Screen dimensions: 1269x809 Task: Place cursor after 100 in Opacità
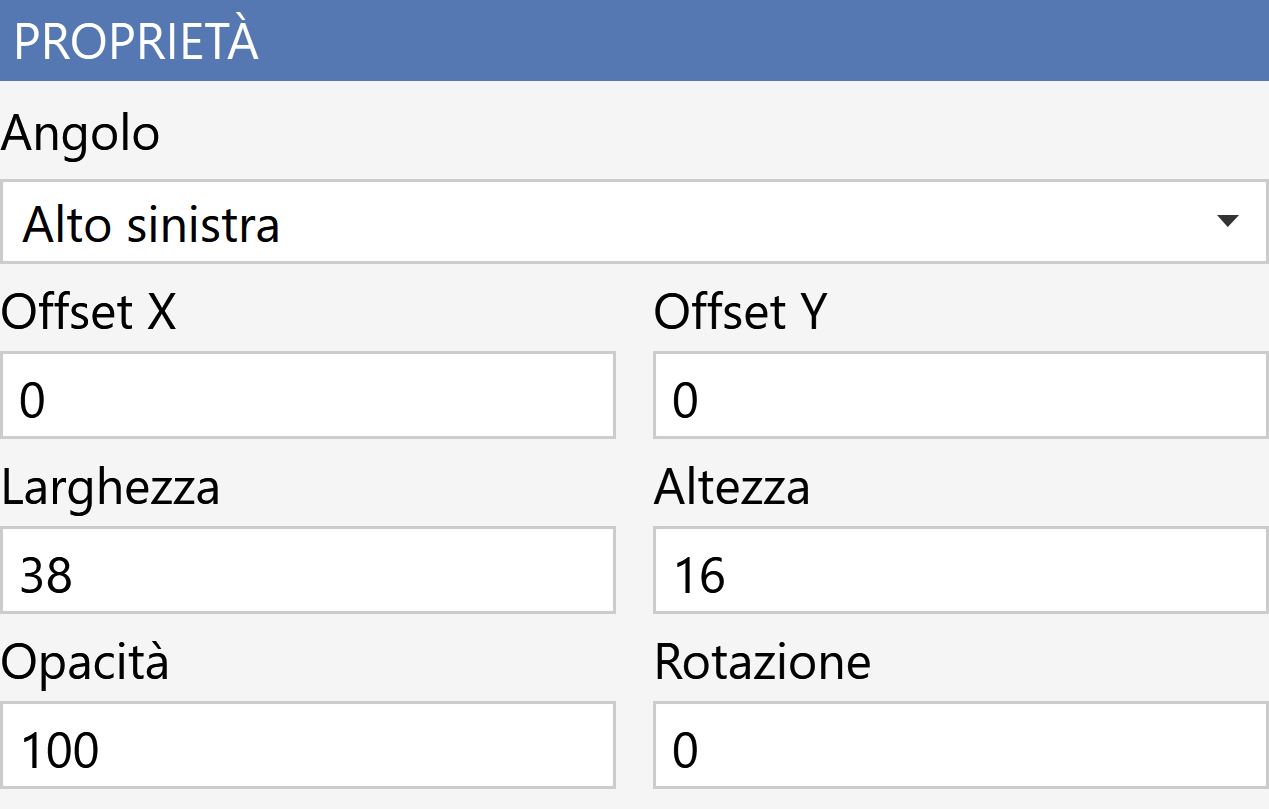click(x=101, y=750)
